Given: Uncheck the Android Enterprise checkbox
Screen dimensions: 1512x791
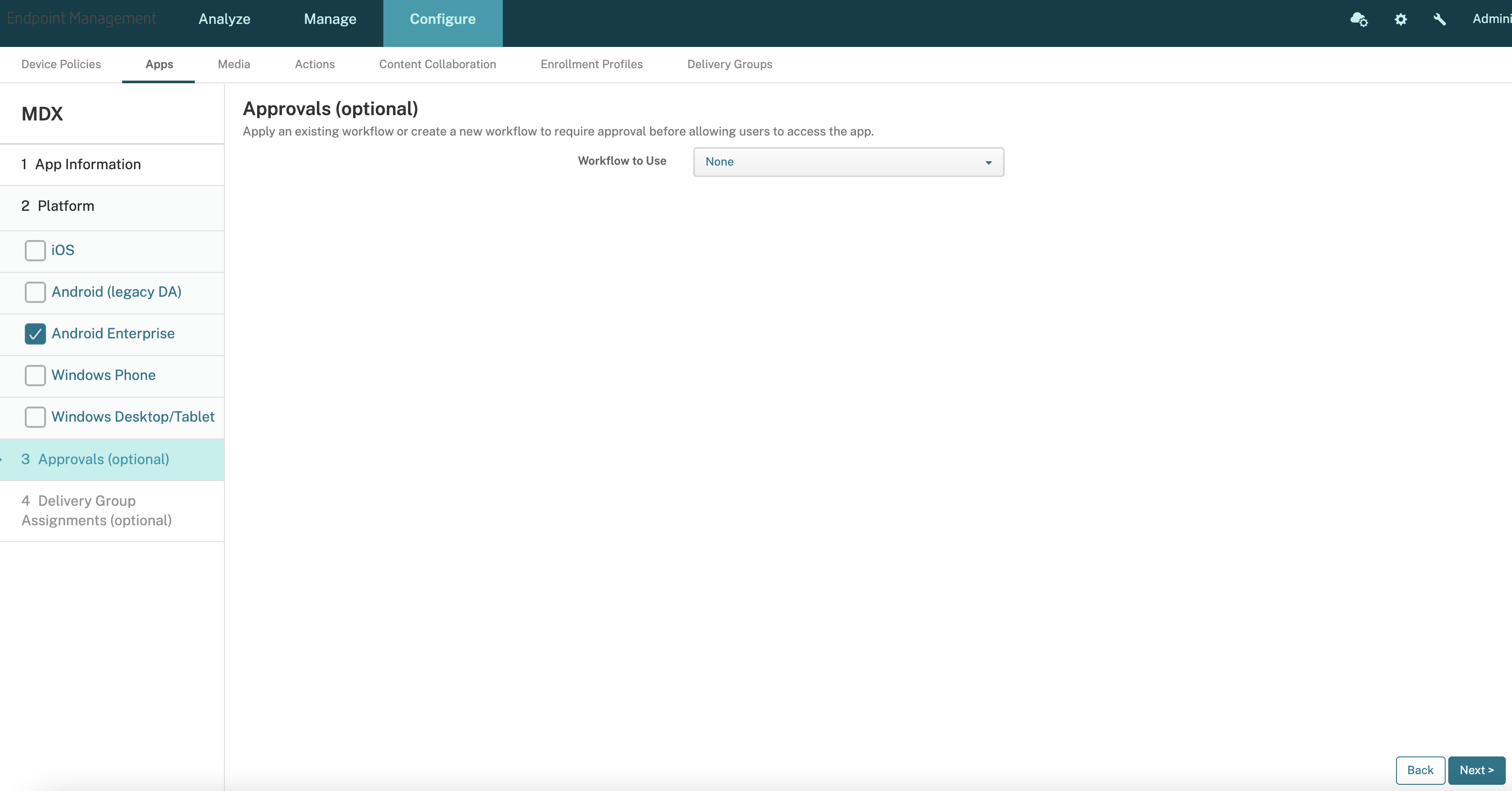Looking at the screenshot, I should pos(35,333).
